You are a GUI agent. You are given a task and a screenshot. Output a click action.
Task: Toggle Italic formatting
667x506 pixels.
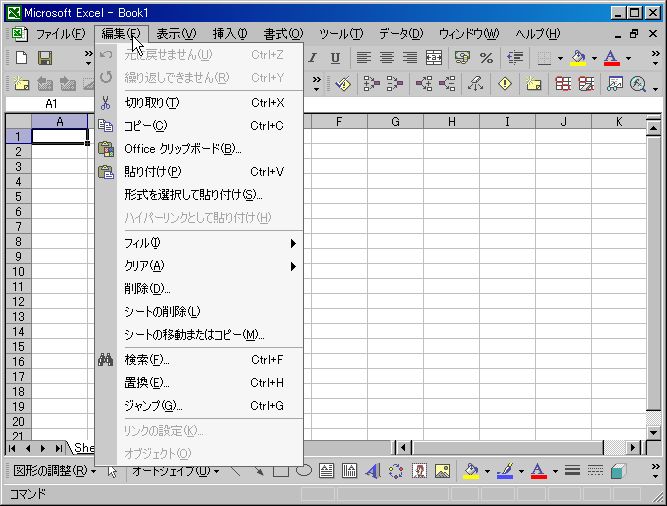(x=313, y=57)
